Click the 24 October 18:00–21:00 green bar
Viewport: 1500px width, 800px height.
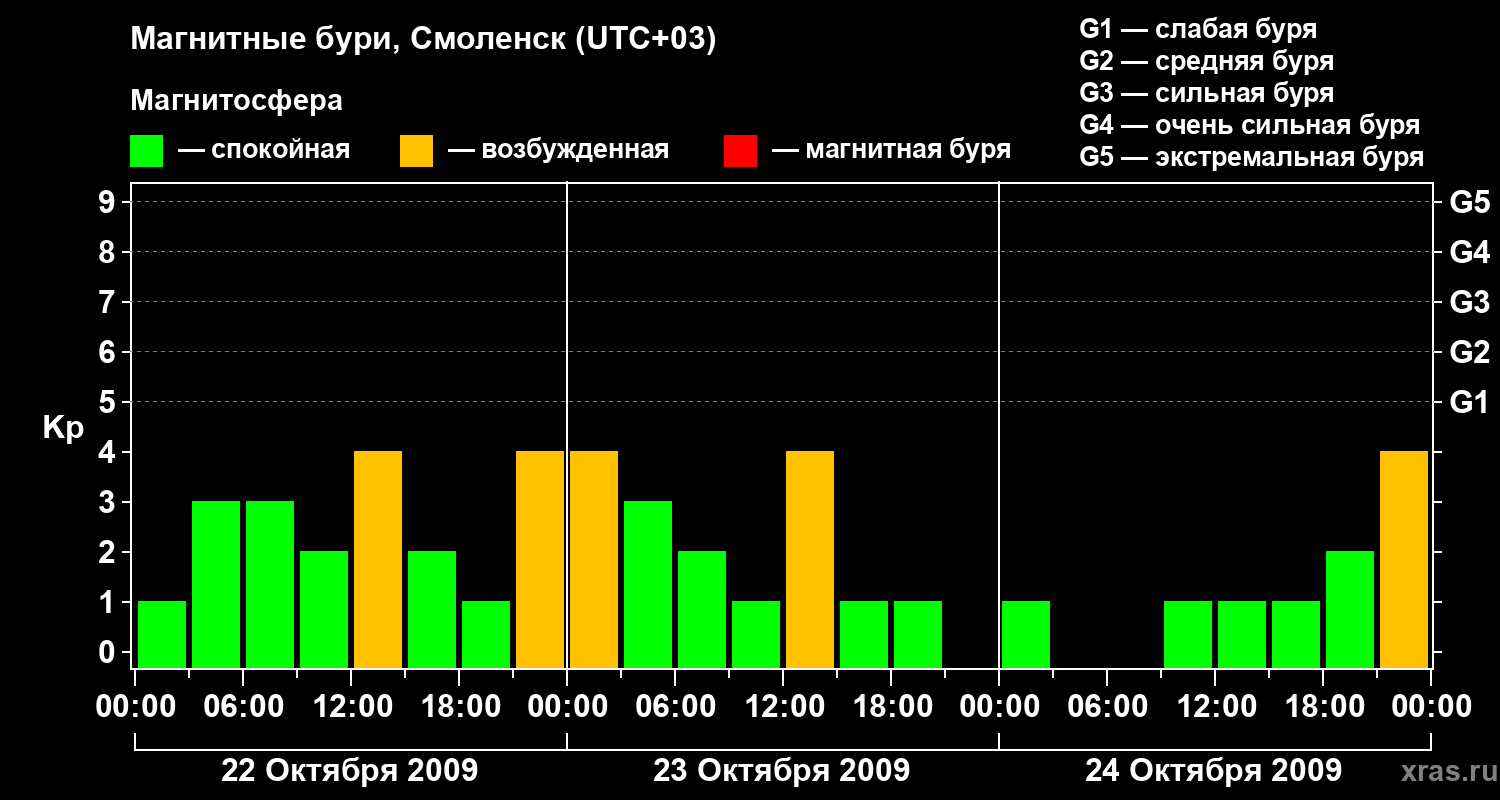[1350, 609]
